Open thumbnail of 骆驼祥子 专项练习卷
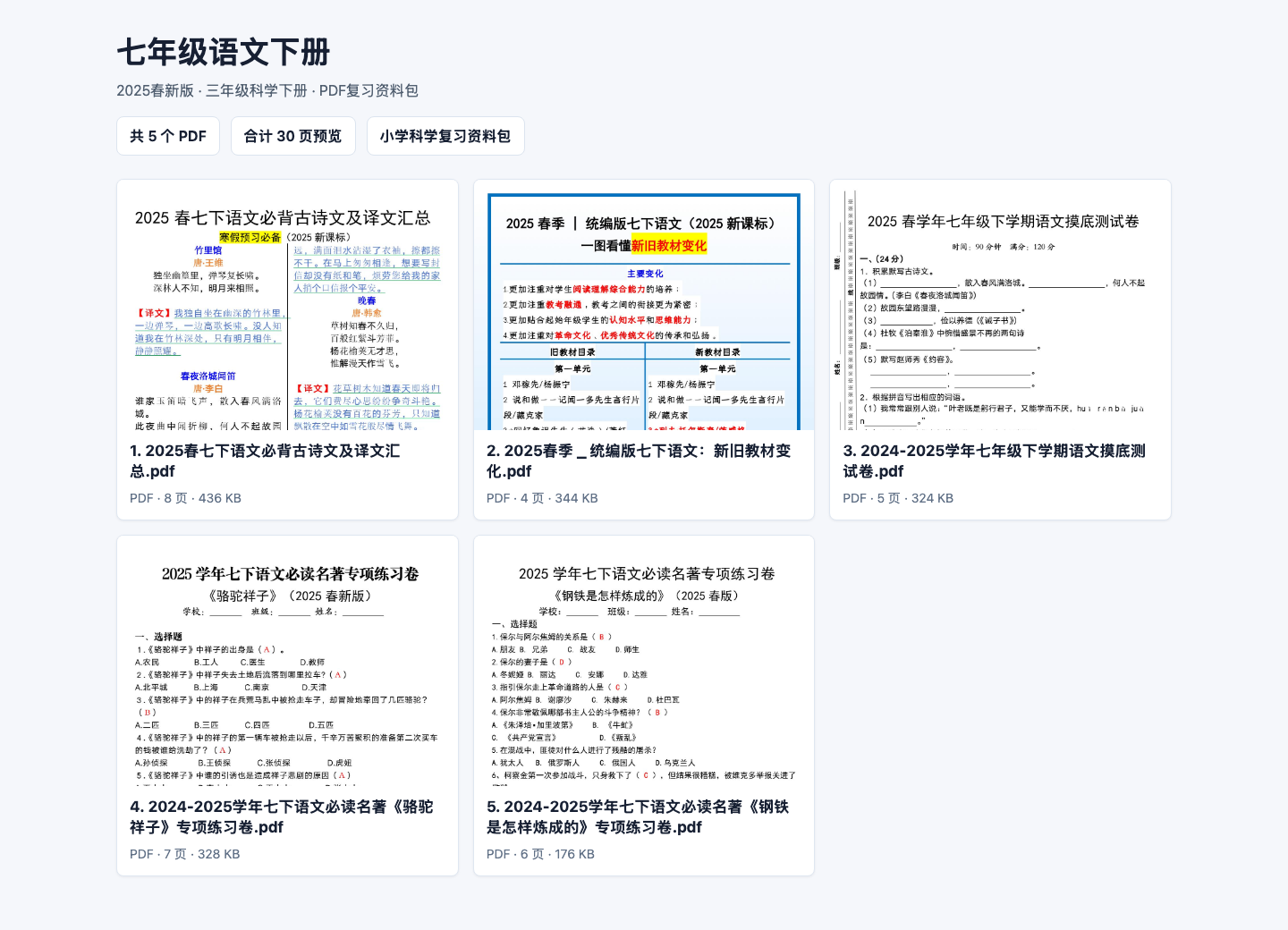Image resolution: width=1288 pixels, height=930 pixels. pos(287,661)
